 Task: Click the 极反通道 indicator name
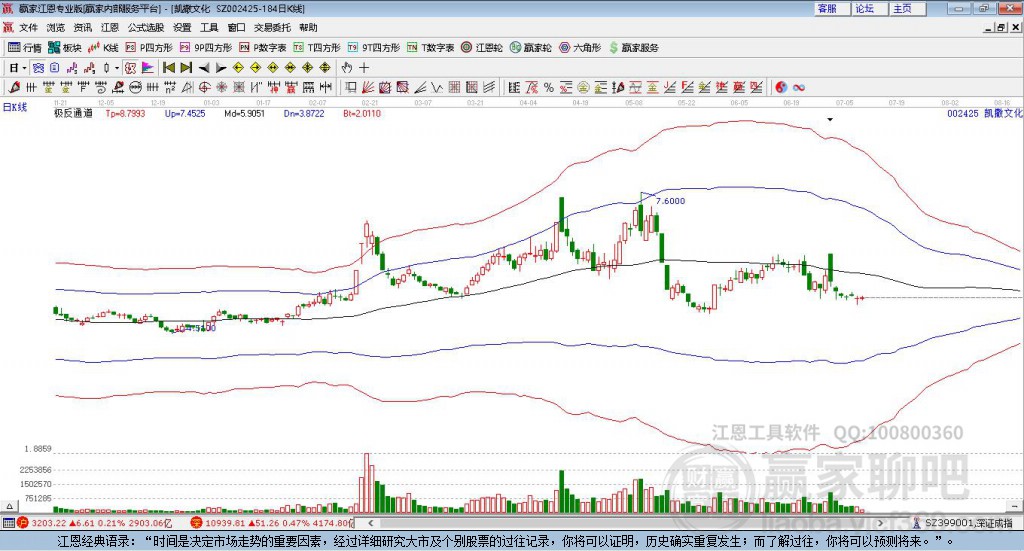[x=73, y=114]
